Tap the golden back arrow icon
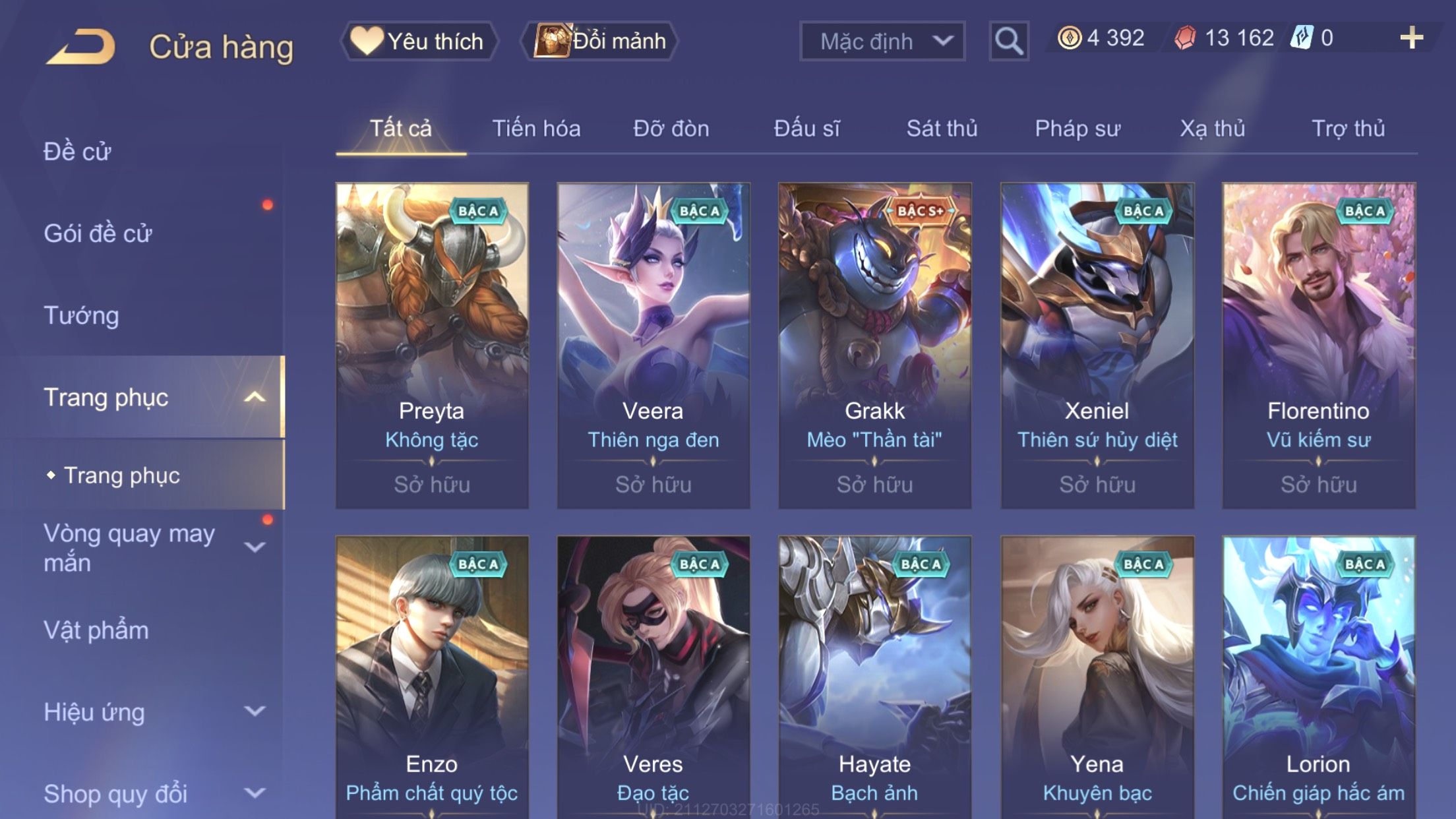The image size is (1456, 819). 81,46
